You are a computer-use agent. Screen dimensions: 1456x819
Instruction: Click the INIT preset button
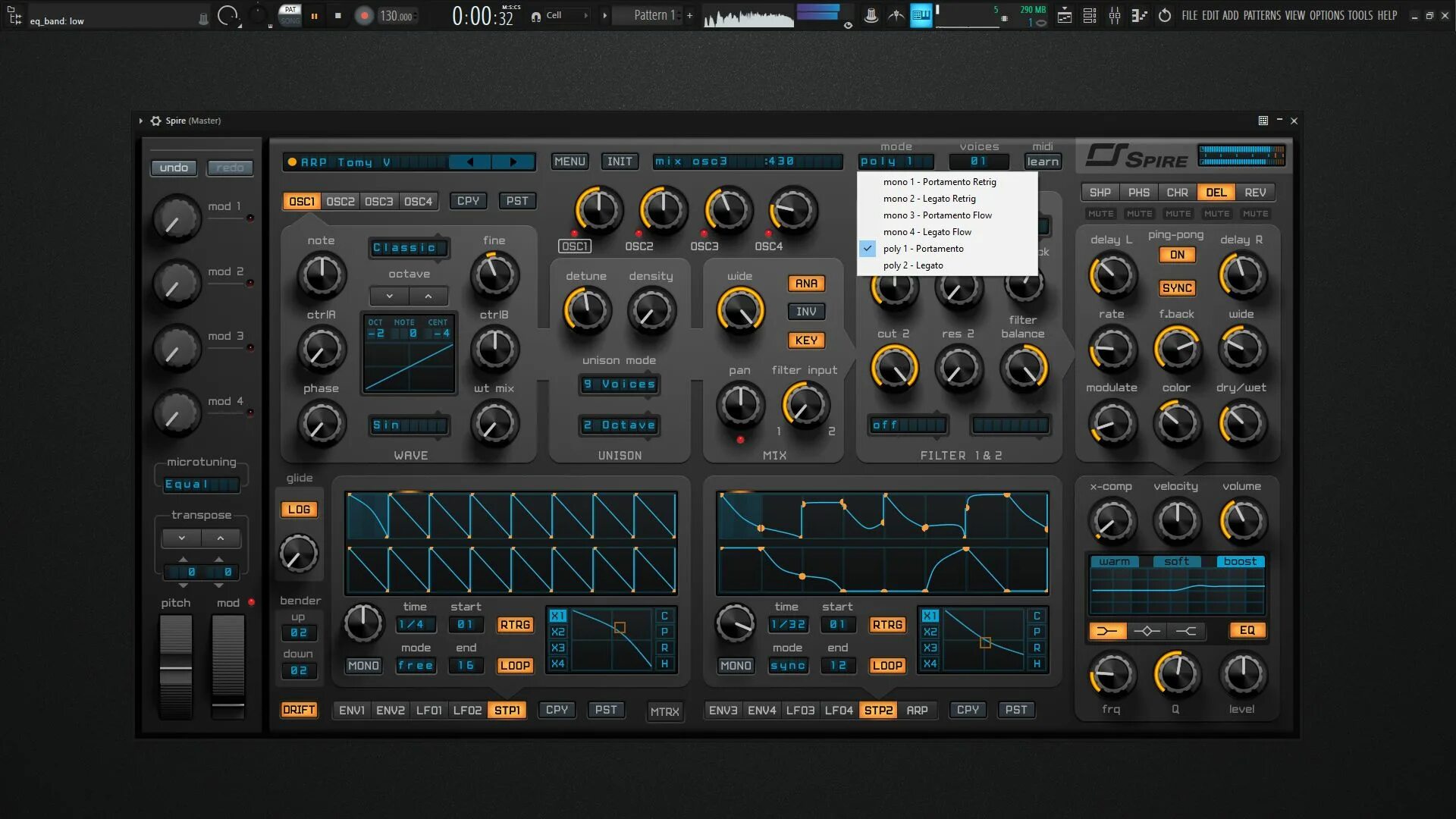pos(620,162)
